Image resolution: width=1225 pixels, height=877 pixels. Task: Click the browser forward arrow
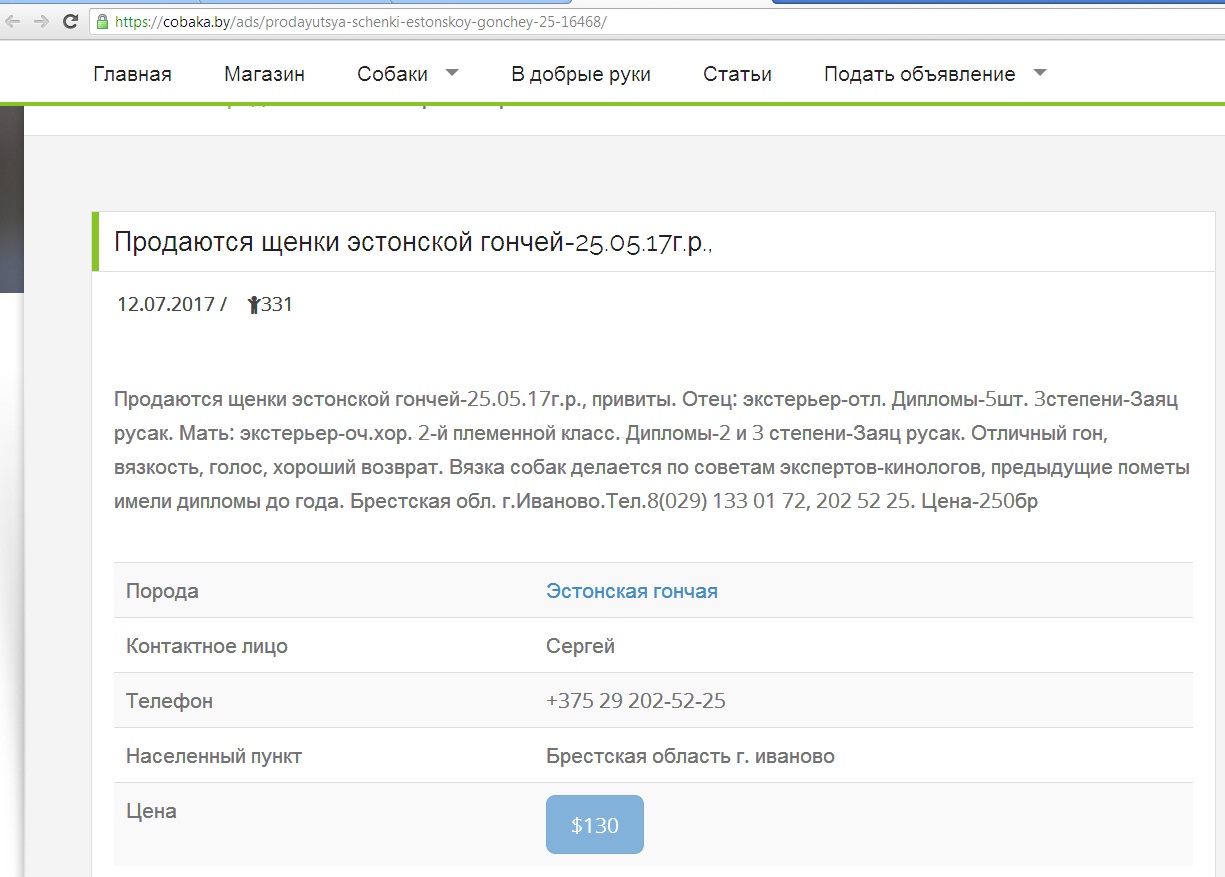[x=42, y=21]
